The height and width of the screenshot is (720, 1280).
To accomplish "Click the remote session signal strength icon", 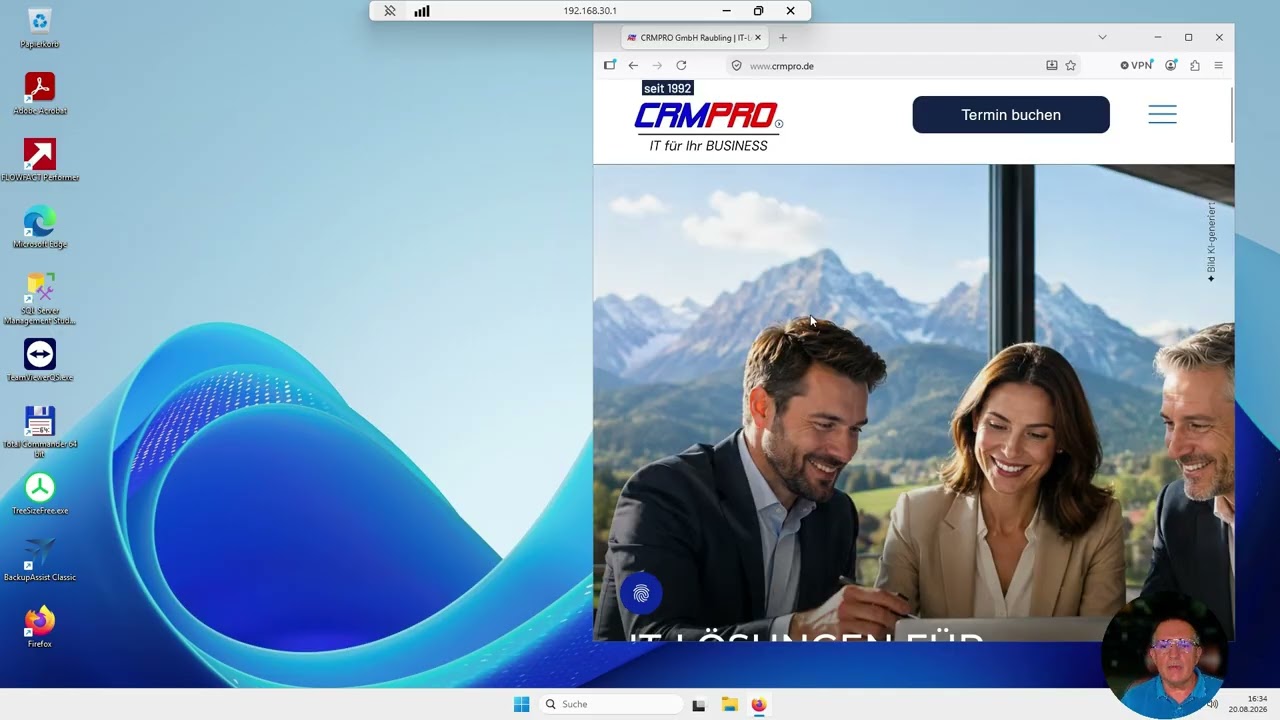I will [x=422, y=11].
